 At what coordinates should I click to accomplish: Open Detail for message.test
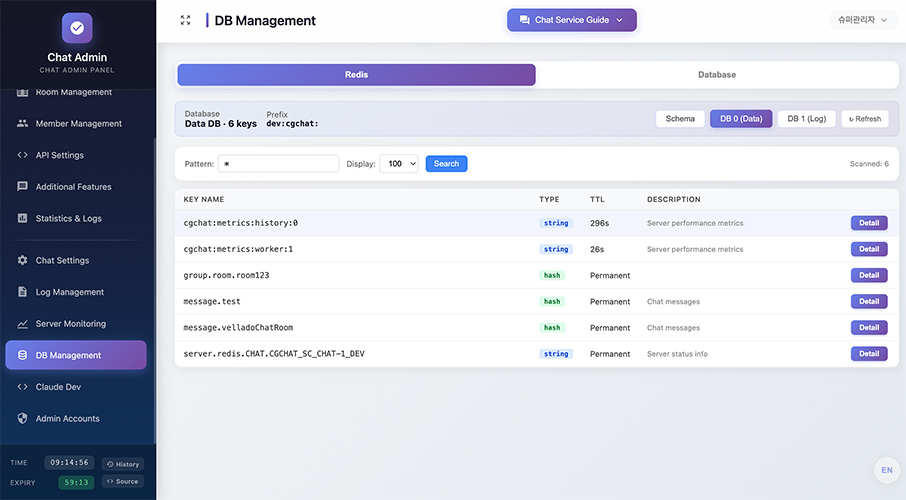[x=868, y=301]
